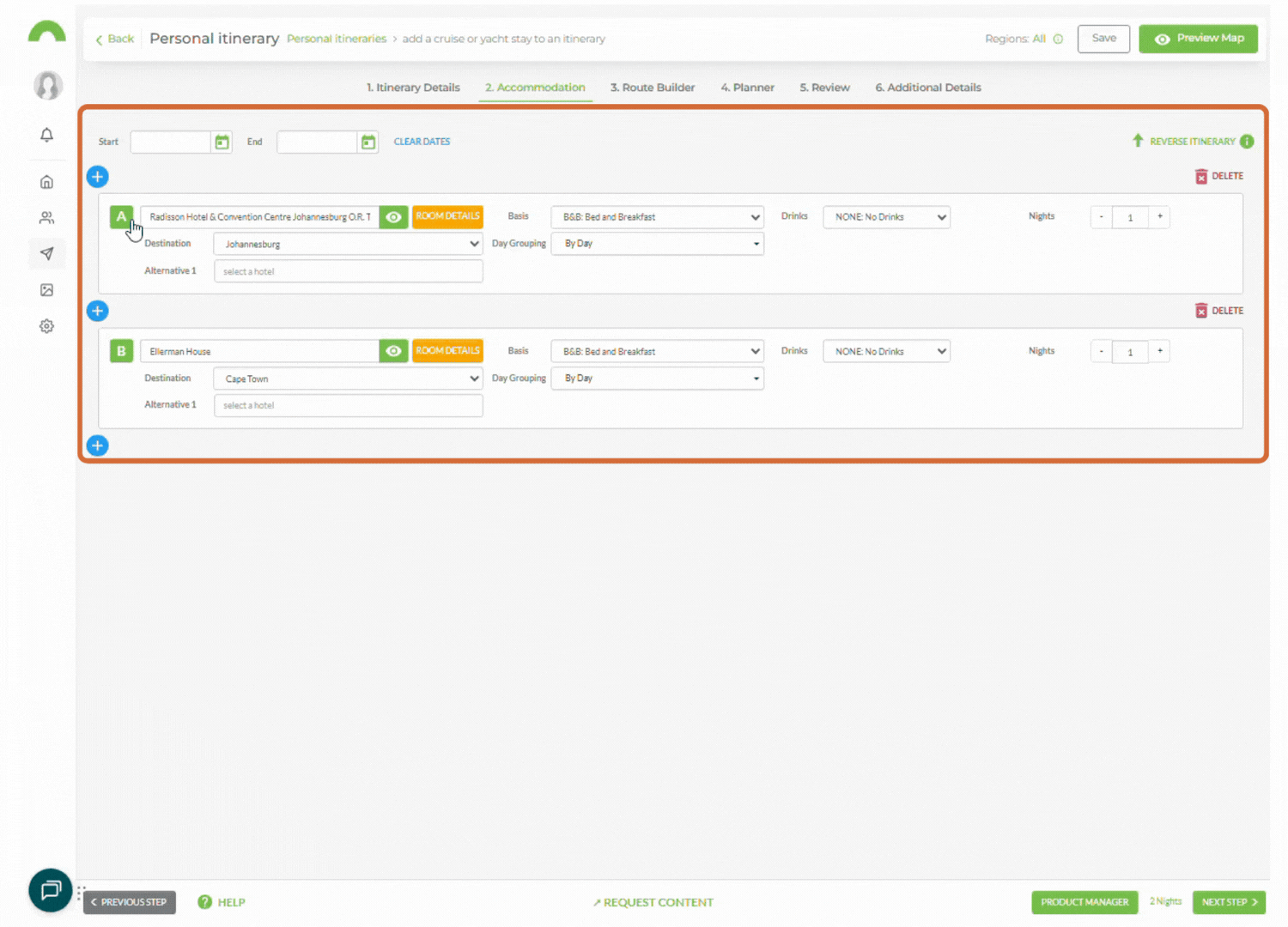Click Alternative 1 field under Johannesburg
The height and width of the screenshot is (927, 1288).
coord(349,271)
